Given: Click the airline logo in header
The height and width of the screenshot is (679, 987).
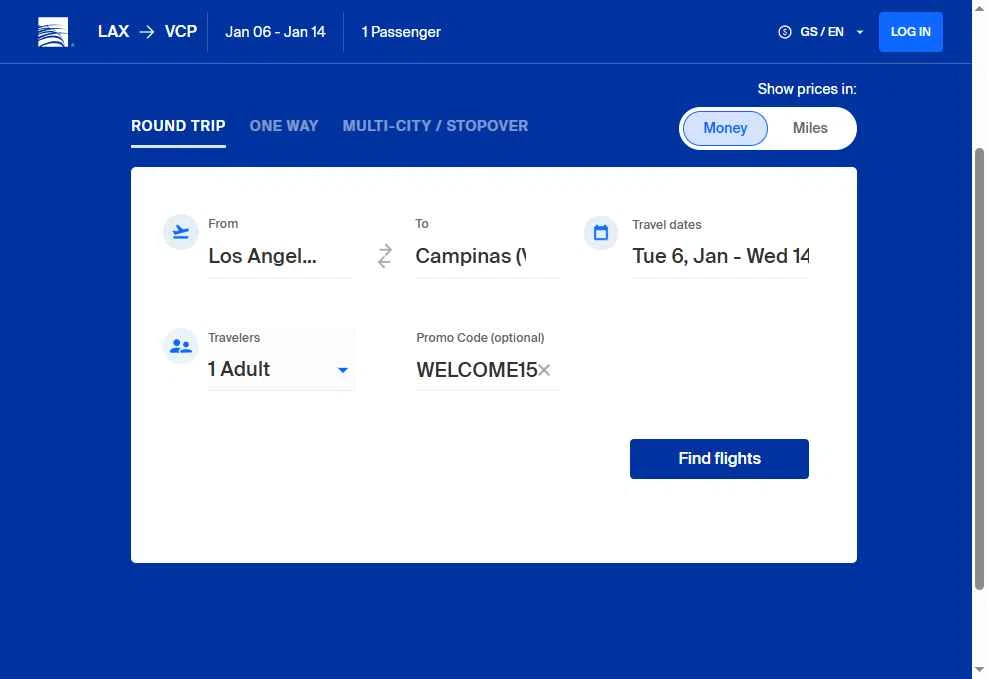Looking at the screenshot, I should (x=54, y=31).
